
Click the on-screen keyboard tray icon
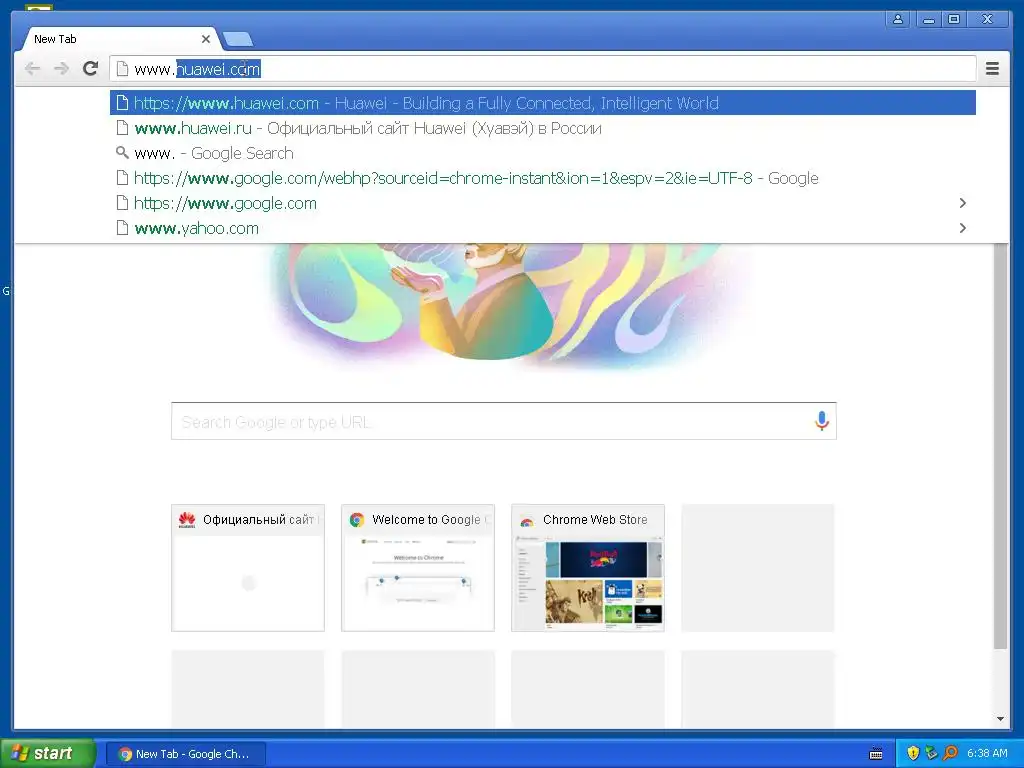click(x=876, y=754)
